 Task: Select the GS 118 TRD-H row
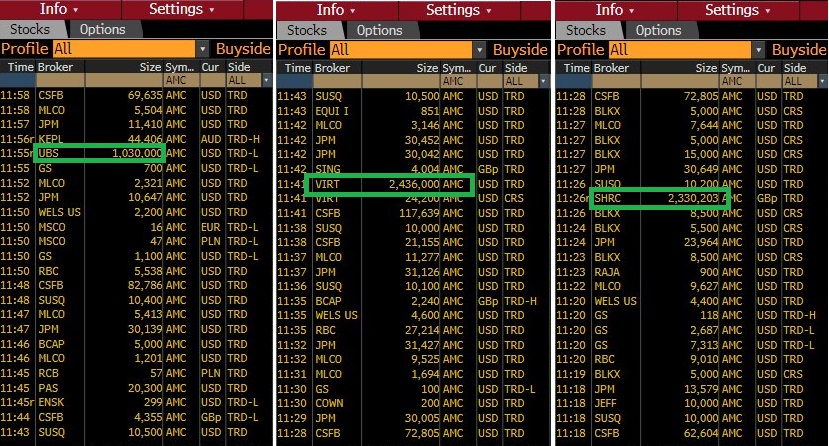click(x=692, y=315)
